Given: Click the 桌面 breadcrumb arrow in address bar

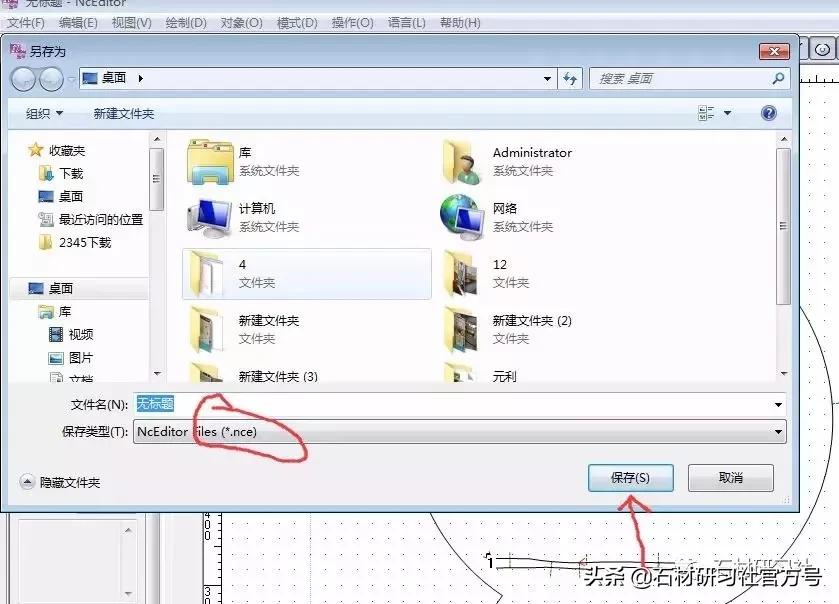Looking at the screenshot, I should (x=140, y=79).
